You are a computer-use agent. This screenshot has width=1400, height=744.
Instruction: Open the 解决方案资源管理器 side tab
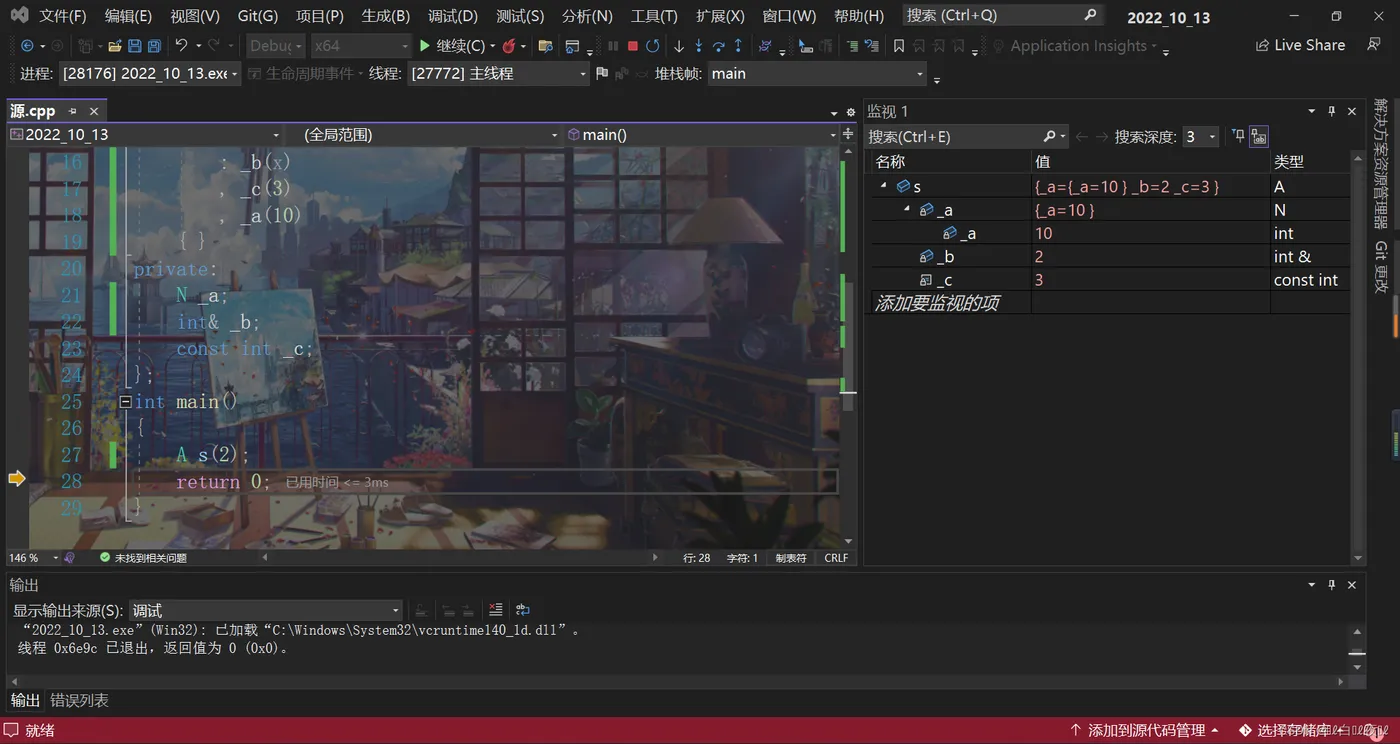(x=1381, y=164)
